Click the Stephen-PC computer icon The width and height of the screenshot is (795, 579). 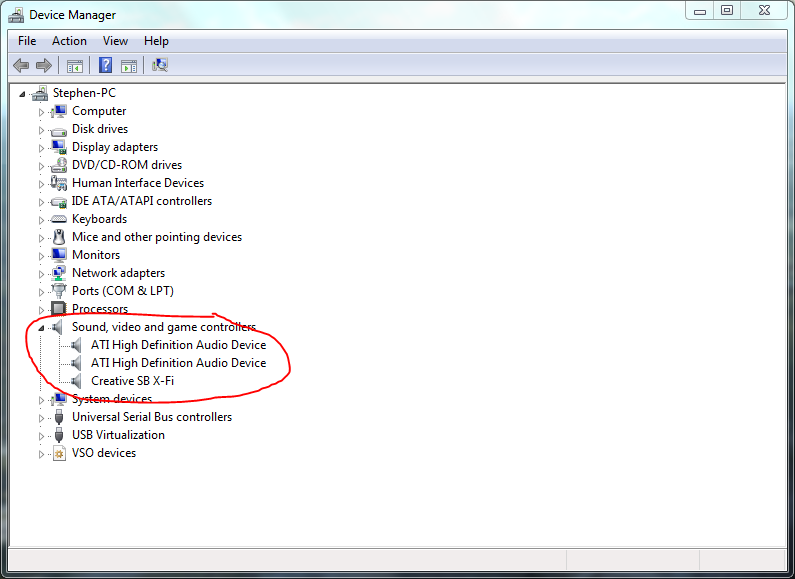pos(40,93)
